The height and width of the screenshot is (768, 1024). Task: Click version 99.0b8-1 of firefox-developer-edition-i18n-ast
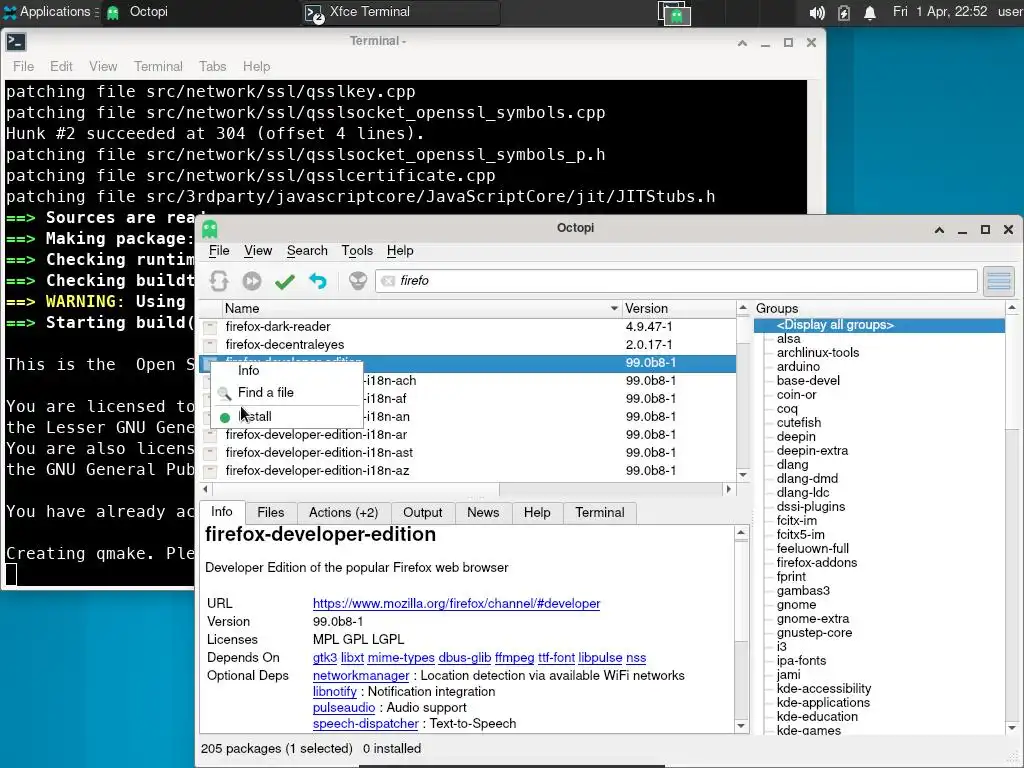(650, 453)
